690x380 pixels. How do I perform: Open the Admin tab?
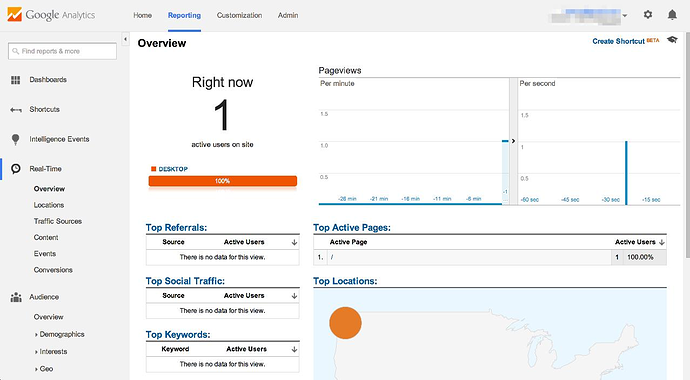[288, 15]
